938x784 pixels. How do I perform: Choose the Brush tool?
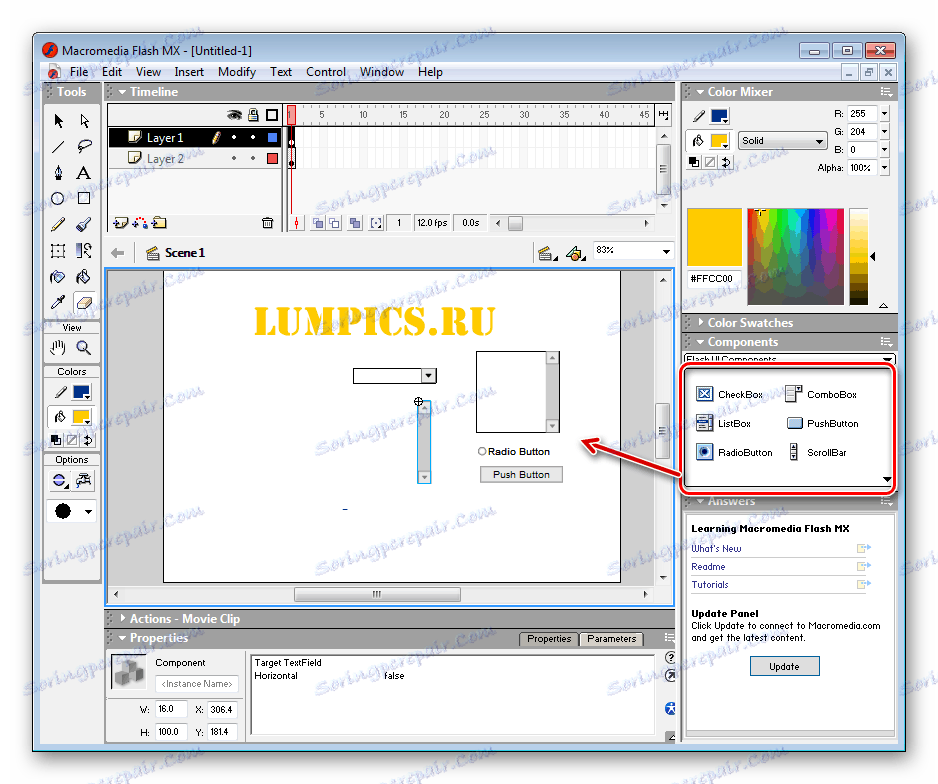click(x=84, y=225)
